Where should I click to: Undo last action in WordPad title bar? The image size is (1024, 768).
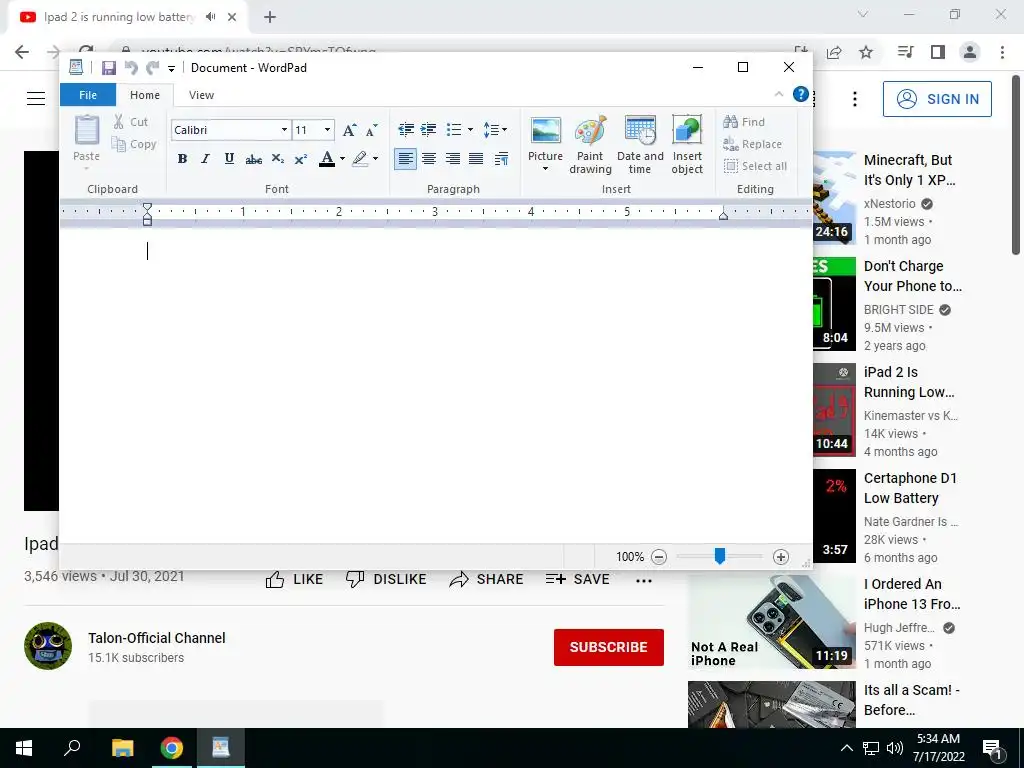[x=131, y=68]
